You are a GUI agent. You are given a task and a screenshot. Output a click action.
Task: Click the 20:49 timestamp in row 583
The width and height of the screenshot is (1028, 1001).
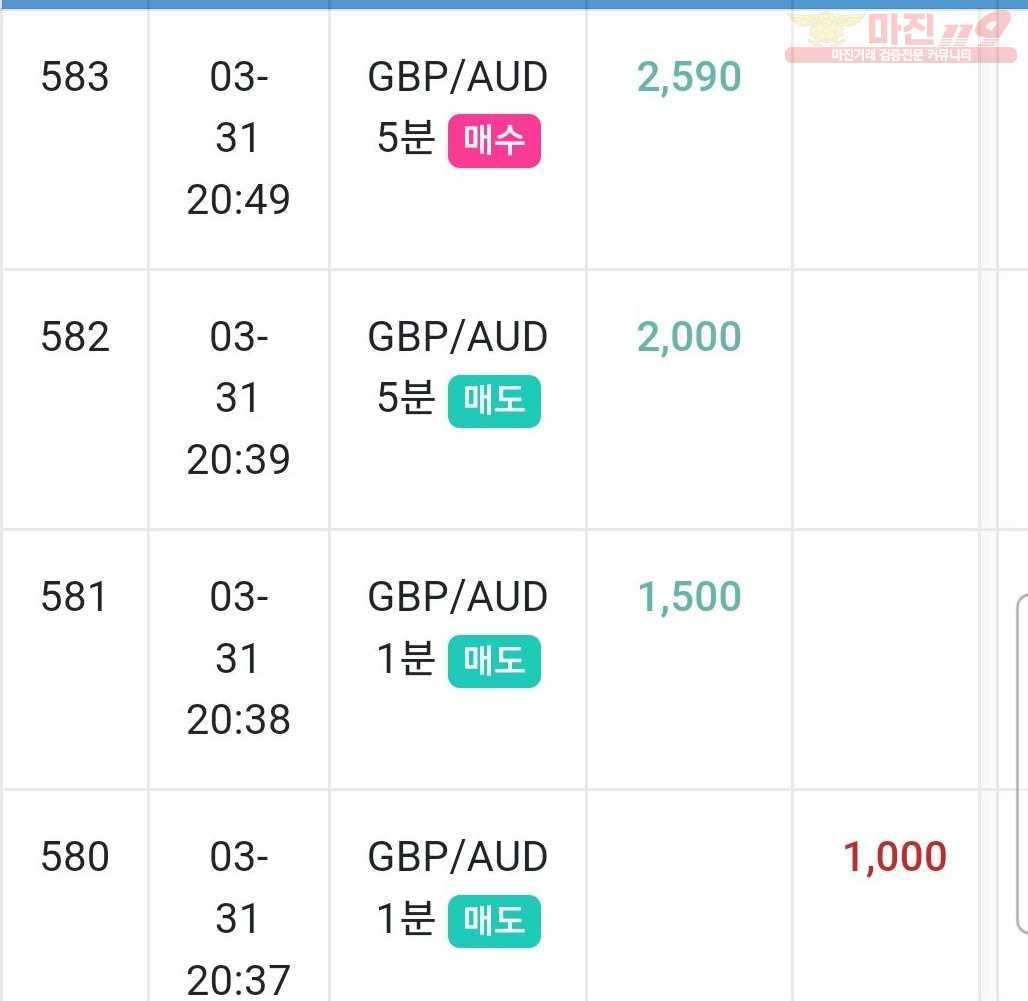click(x=239, y=200)
